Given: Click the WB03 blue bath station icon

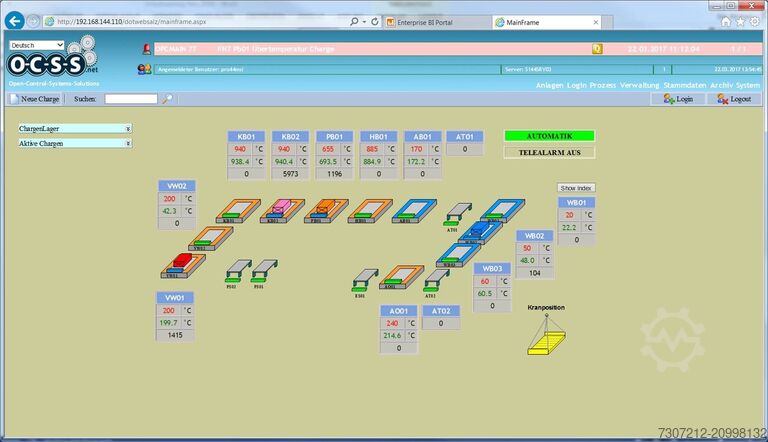Looking at the screenshot, I should click(458, 255).
